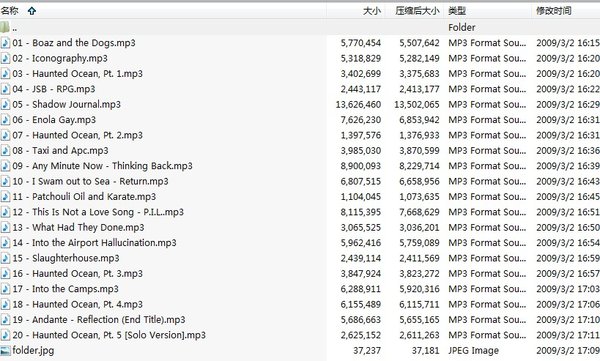Select file name '17 - Into the Camps.mp3'

click(65, 289)
